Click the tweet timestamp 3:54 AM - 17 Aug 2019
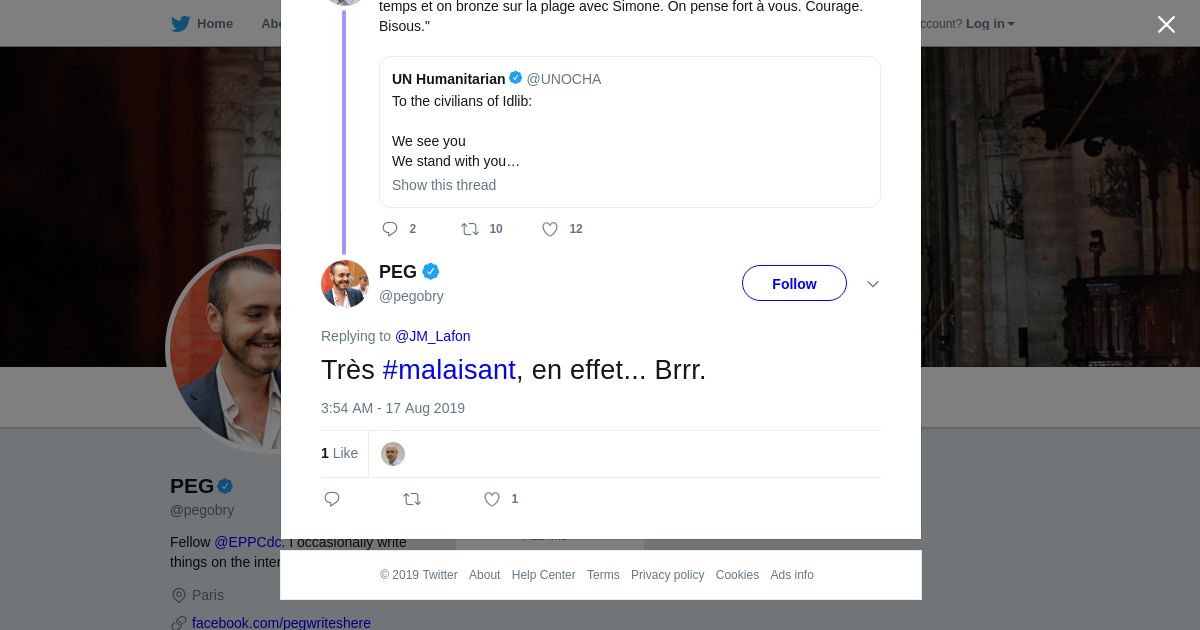 393,408
